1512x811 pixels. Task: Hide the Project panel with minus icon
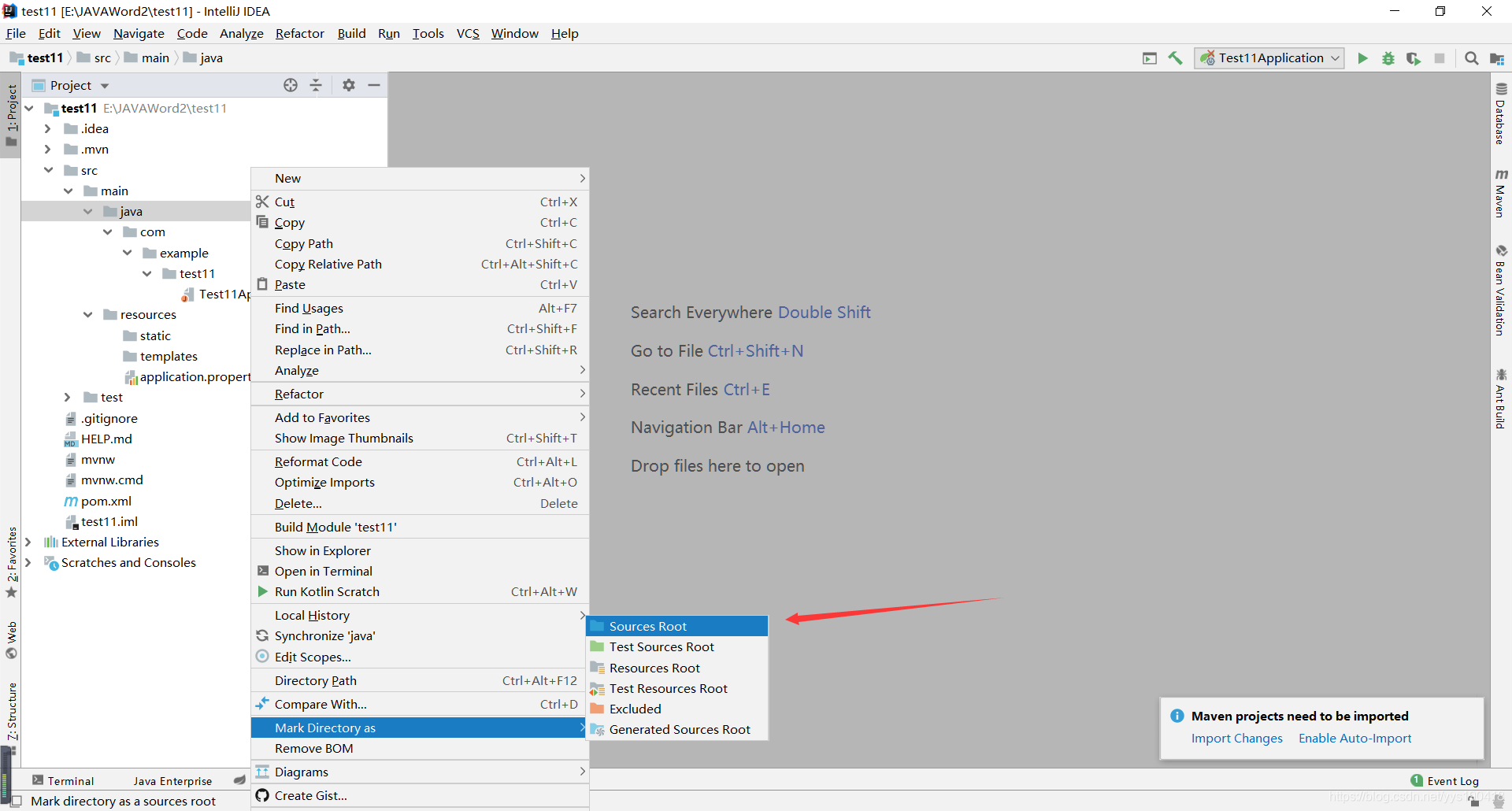[374, 85]
